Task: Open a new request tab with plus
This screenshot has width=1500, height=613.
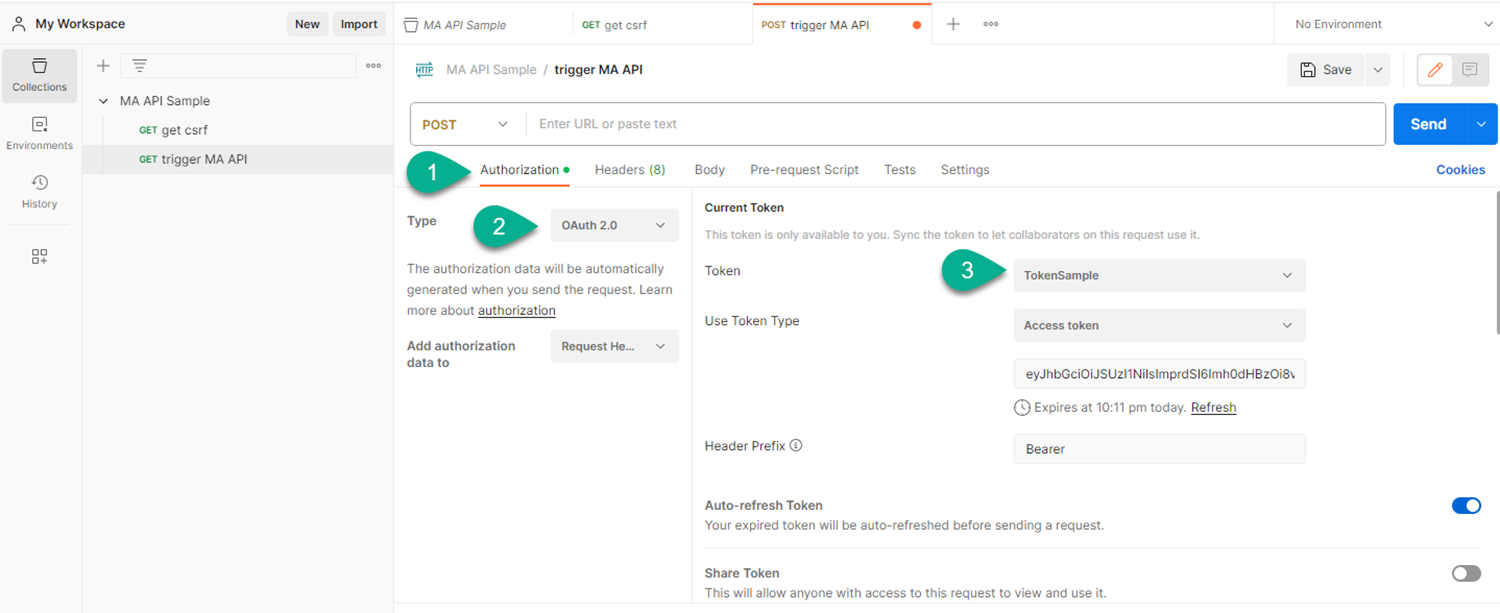Action: [953, 24]
